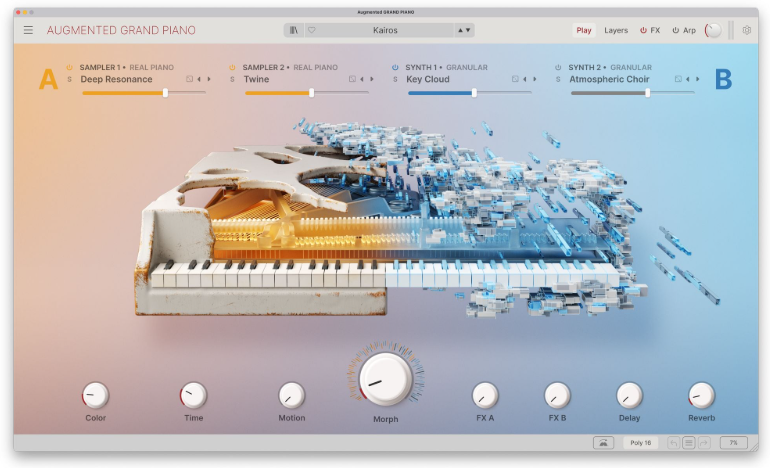This screenshot has width=770, height=468.
Task: Click the Delay knob
Action: point(630,395)
